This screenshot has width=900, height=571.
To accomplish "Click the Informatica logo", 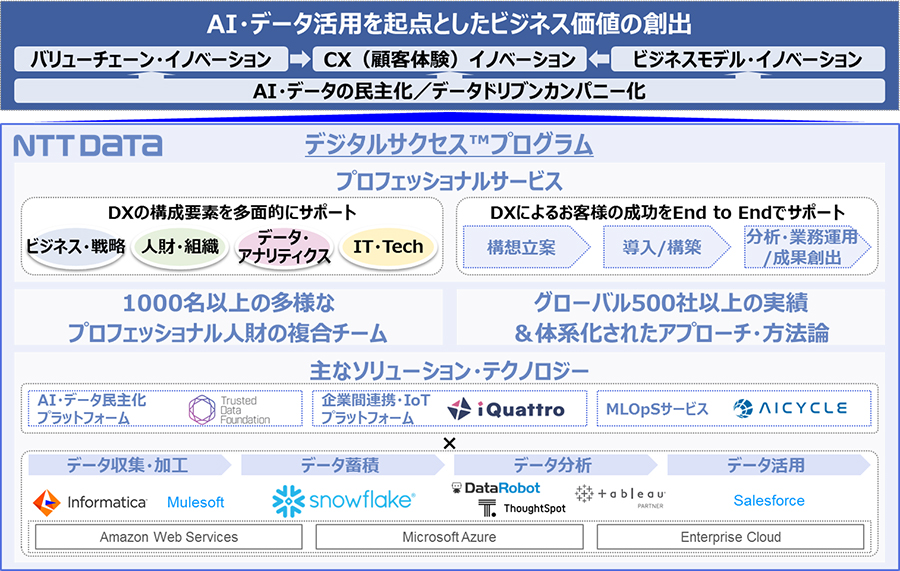I will click(x=90, y=503).
